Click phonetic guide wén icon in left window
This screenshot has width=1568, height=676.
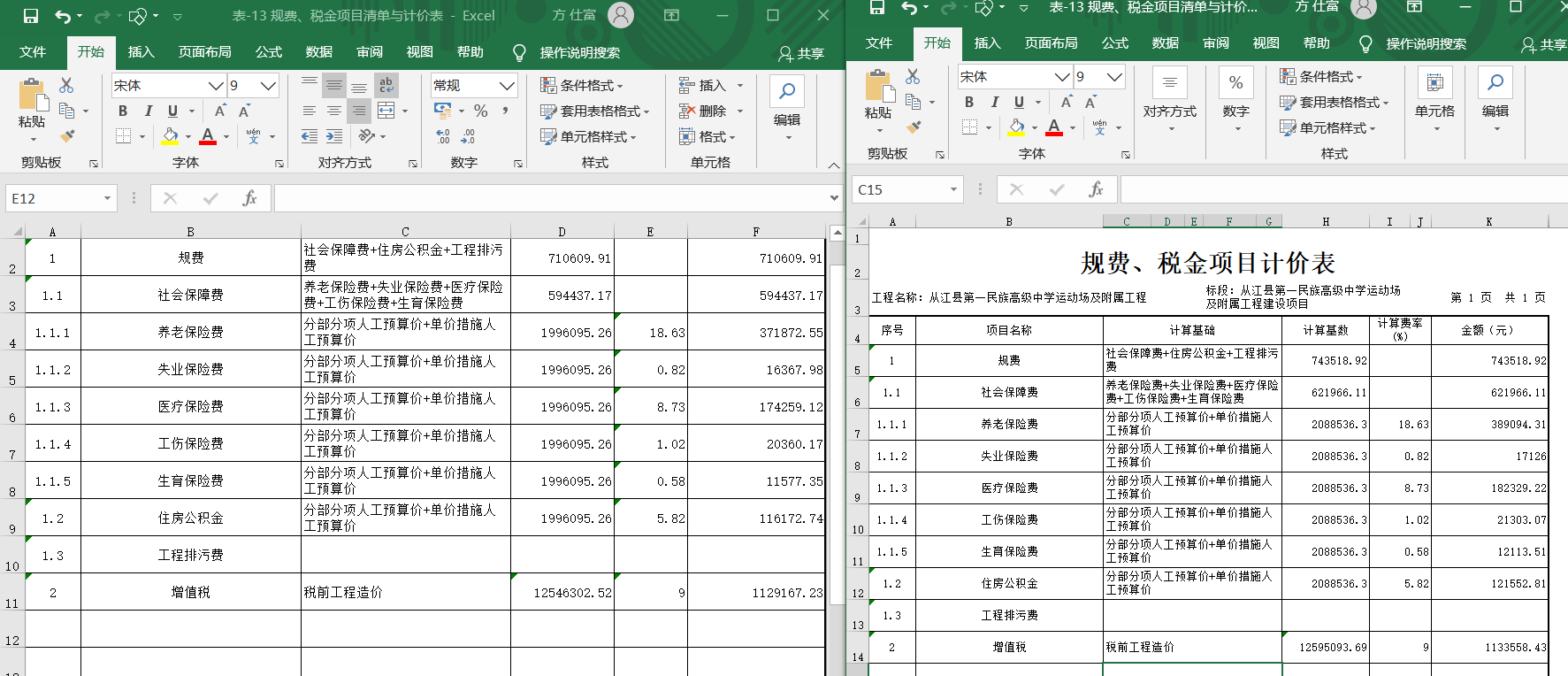pos(254,136)
